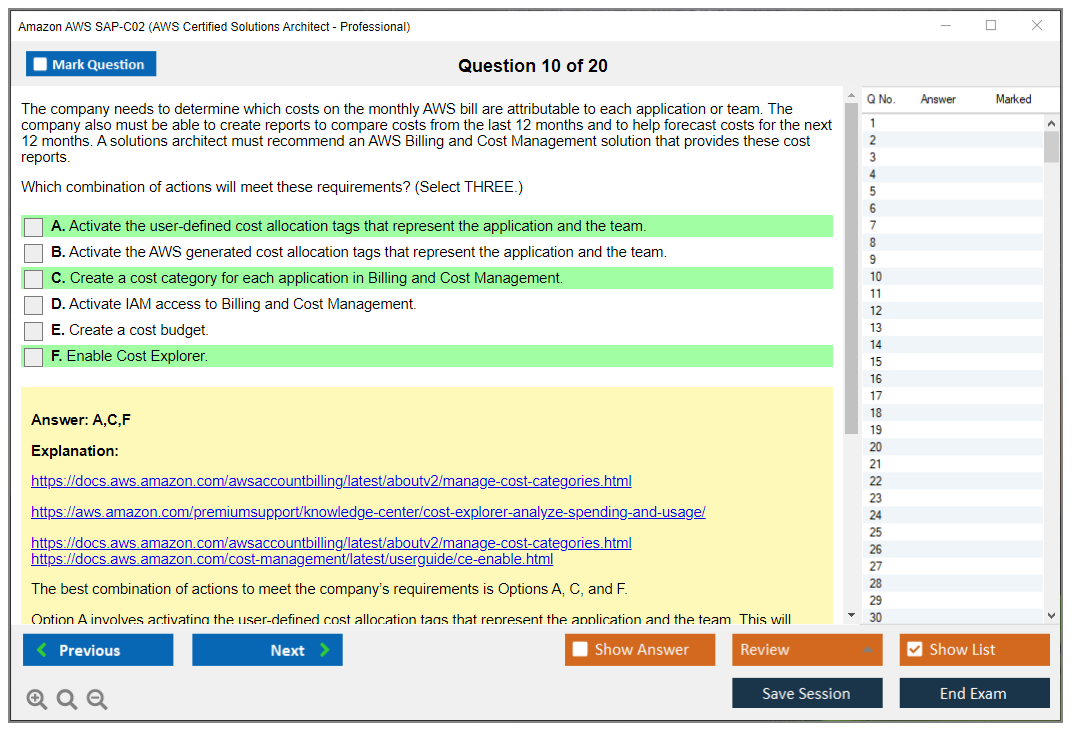This screenshot has height=735, width=1075.
Task: Check answer option A checkbox
Action: coord(34,227)
